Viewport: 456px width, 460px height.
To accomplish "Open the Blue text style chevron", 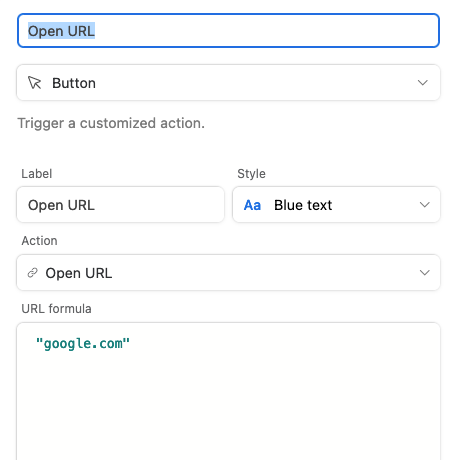I will 424,205.
